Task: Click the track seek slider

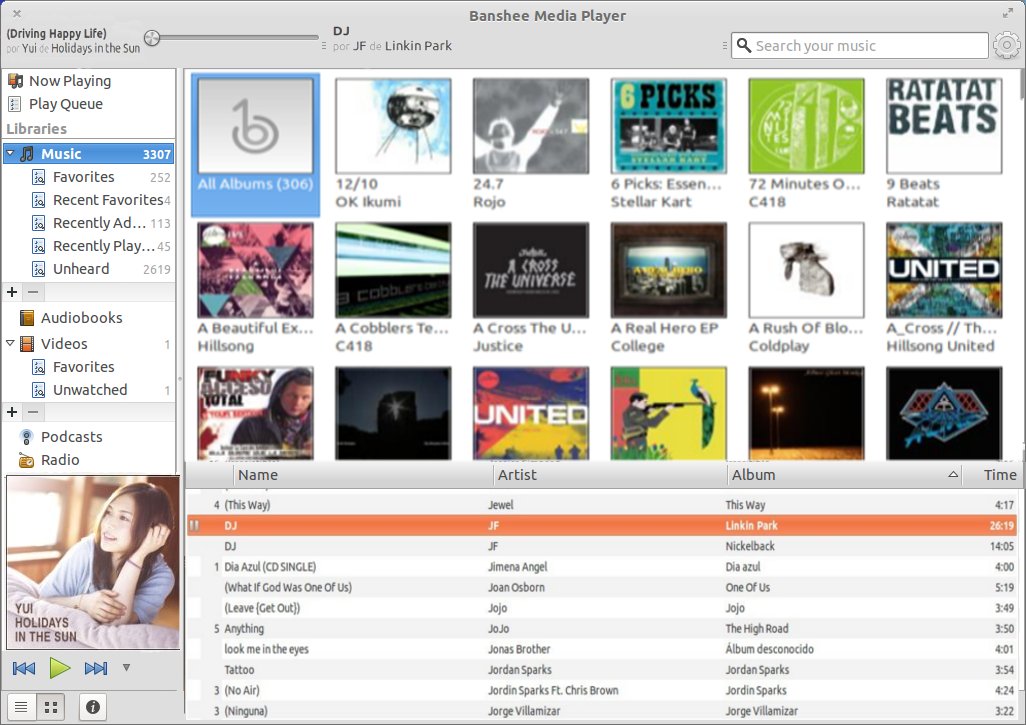Action: (x=232, y=38)
